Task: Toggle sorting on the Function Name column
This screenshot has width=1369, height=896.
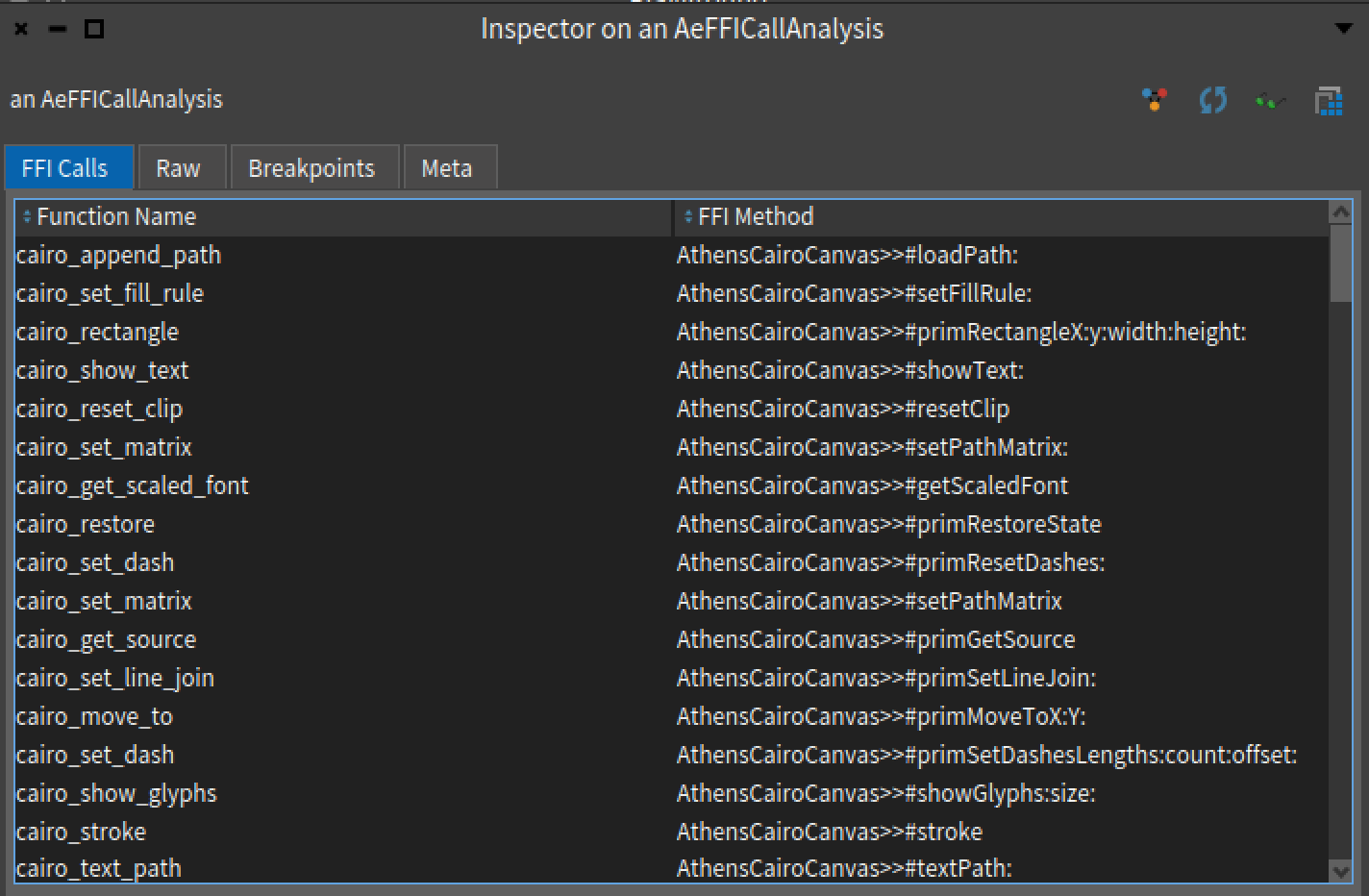Action: click(x=115, y=216)
